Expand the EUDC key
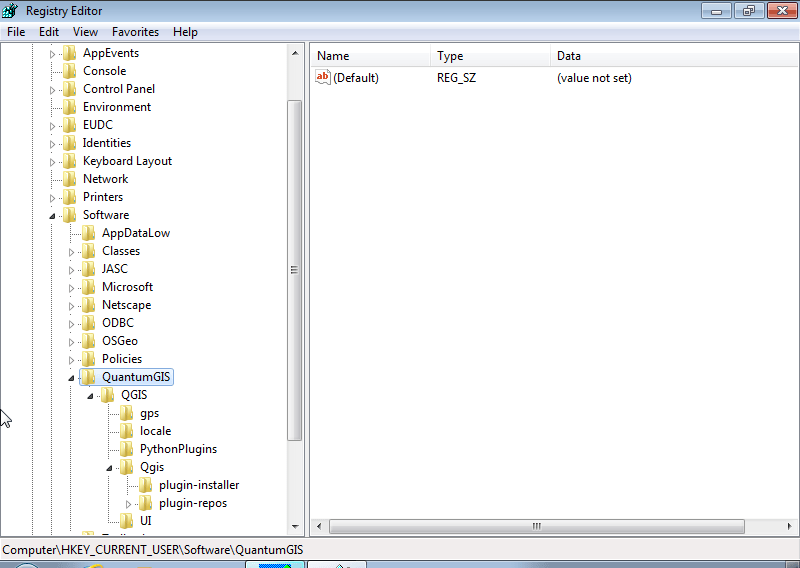Image resolution: width=800 pixels, height=568 pixels. [52, 126]
